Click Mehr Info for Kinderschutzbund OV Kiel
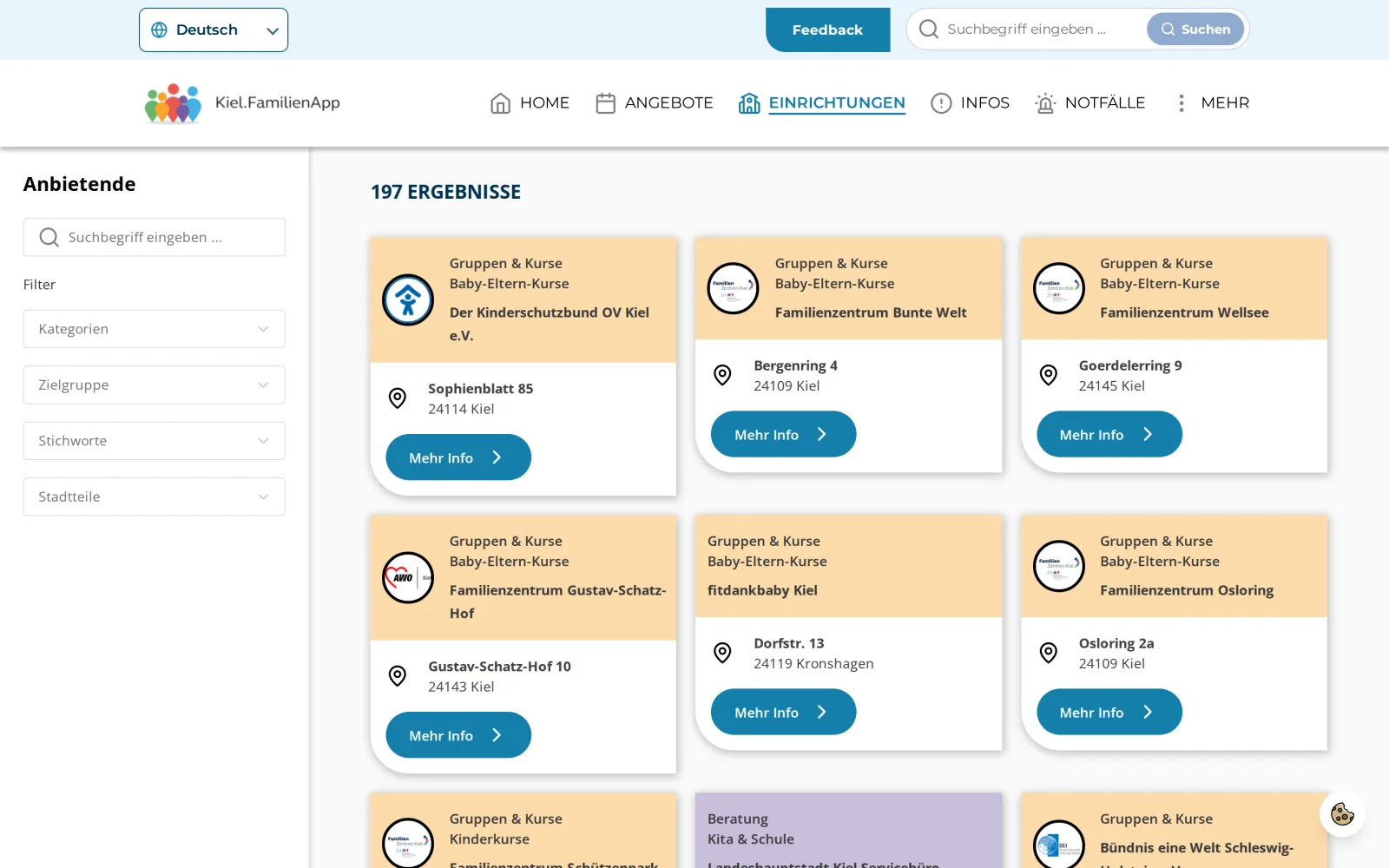Screen dimensions: 1389x868 [x=458, y=457]
